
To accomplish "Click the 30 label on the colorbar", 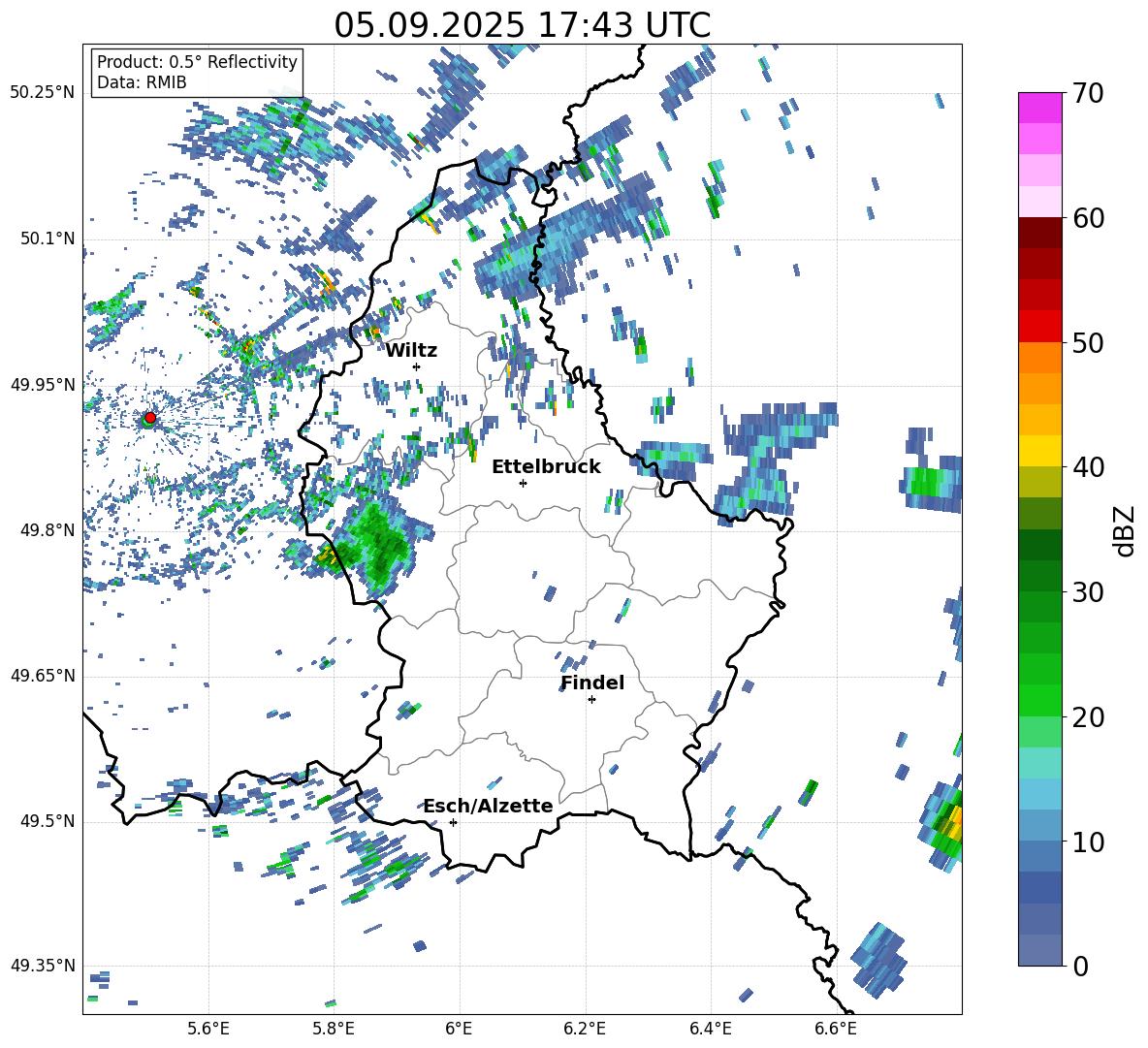I will click(1088, 592).
